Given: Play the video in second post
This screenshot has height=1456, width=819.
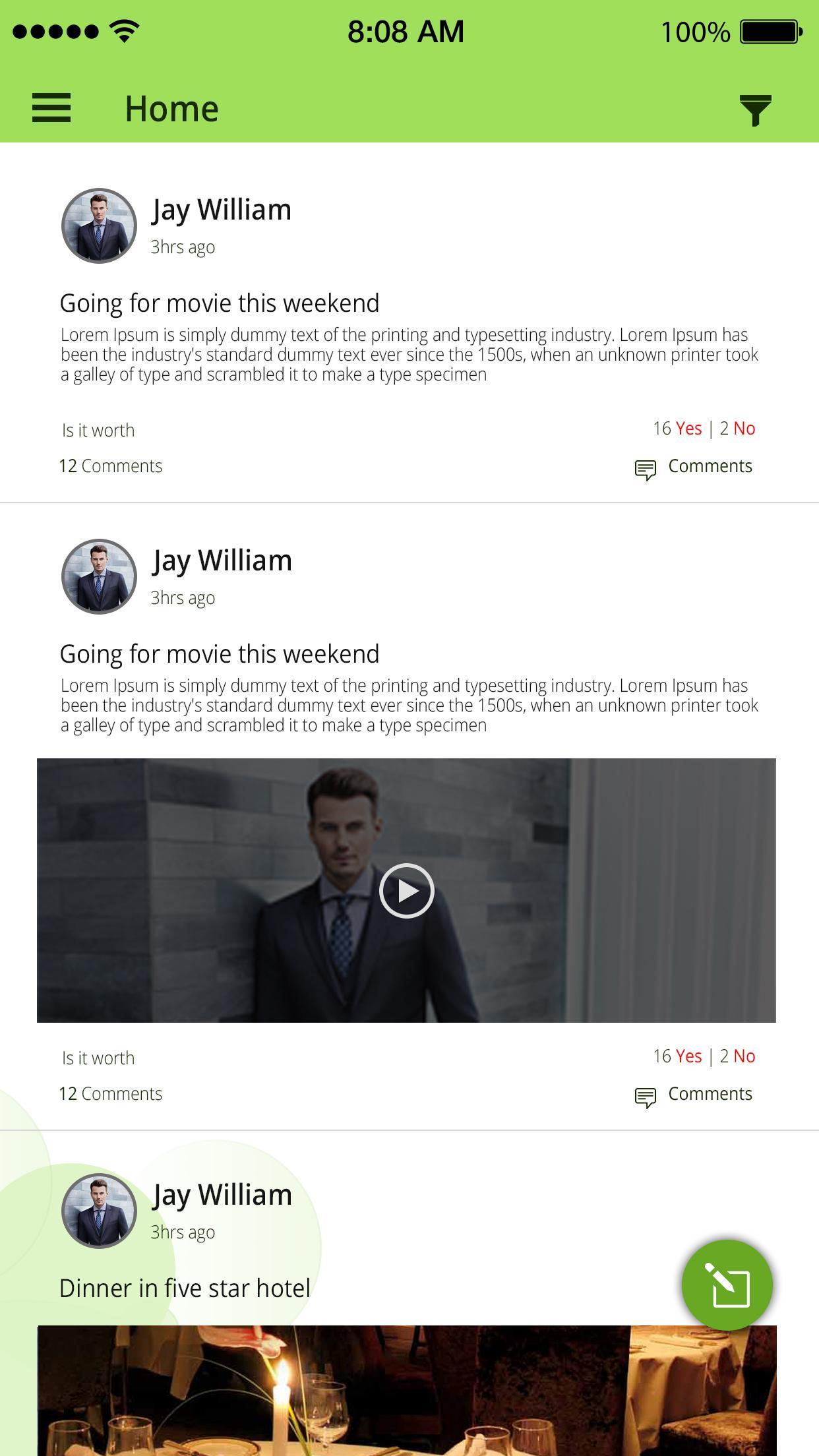Looking at the screenshot, I should point(407,890).
